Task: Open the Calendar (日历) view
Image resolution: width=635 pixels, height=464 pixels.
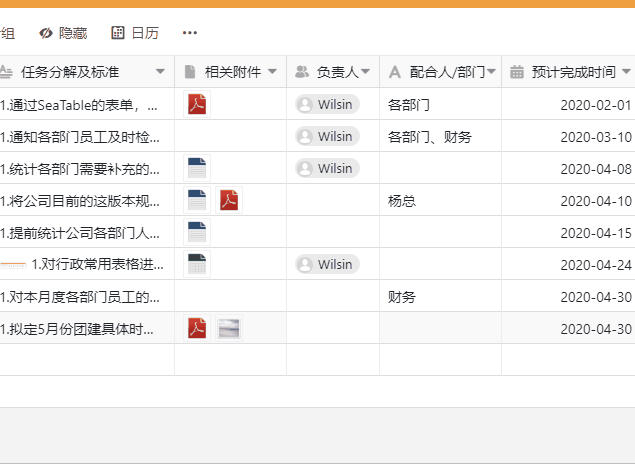Action: point(135,33)
